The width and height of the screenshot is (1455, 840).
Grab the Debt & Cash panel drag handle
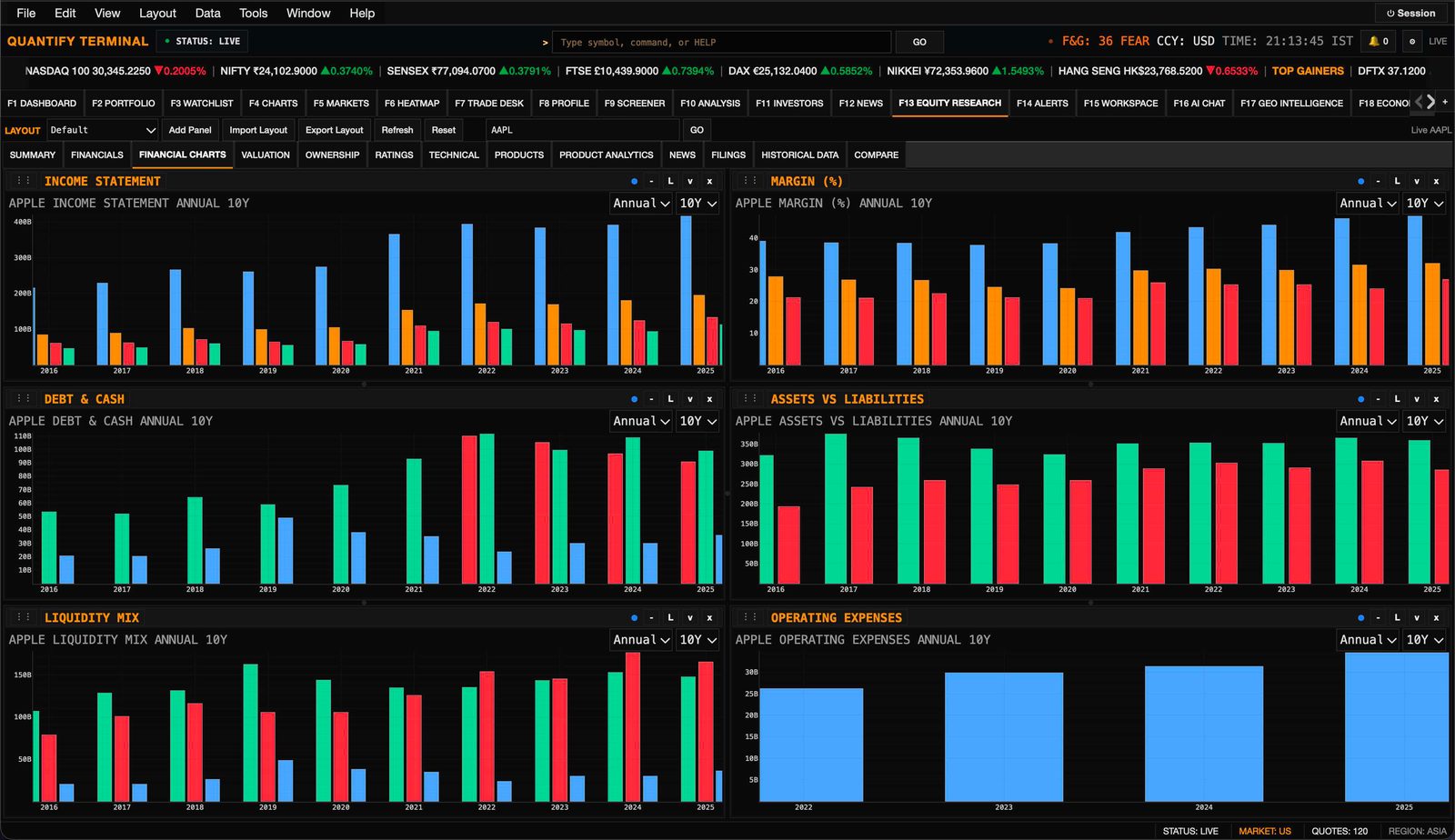(24, 398)
